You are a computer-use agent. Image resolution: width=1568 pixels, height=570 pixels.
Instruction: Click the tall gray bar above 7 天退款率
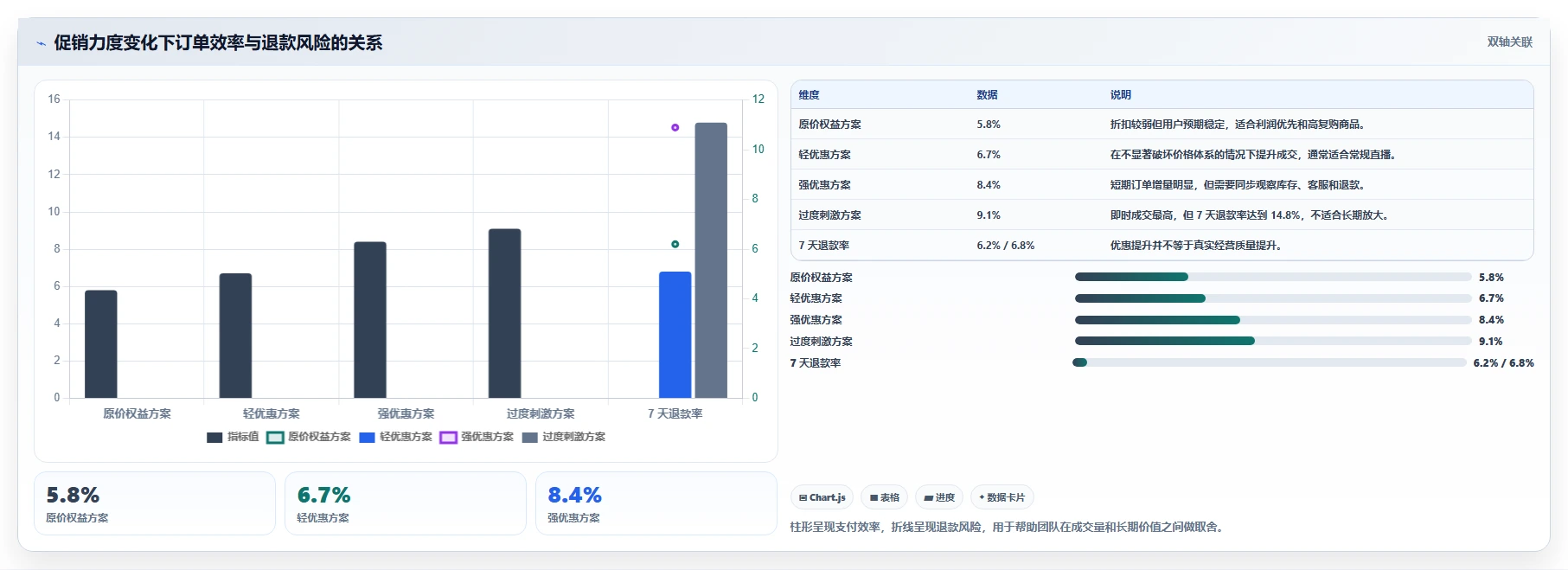pyautogui.click(x=711, y=260)
